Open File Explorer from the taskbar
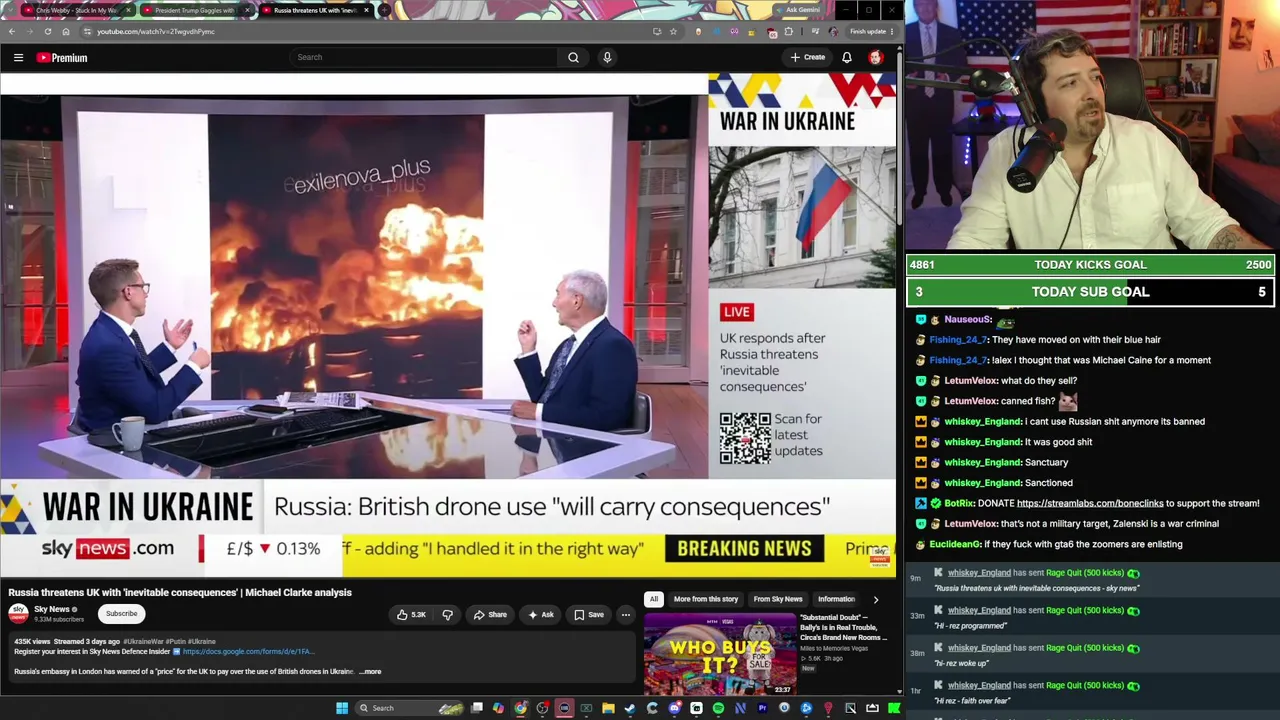This screenshot has width=1280, height=720. point(608,708)
